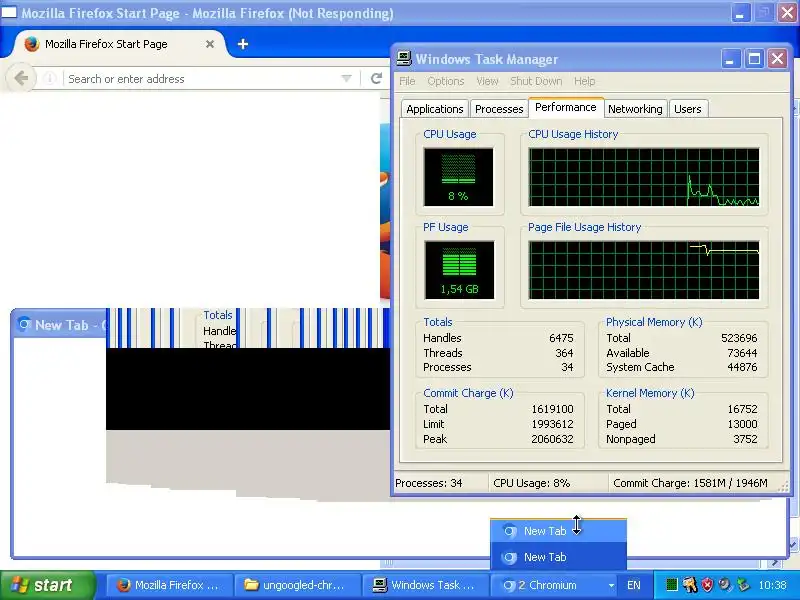Open Task Manager Help menu
The image size is (800, 600).
click(584, 81)
